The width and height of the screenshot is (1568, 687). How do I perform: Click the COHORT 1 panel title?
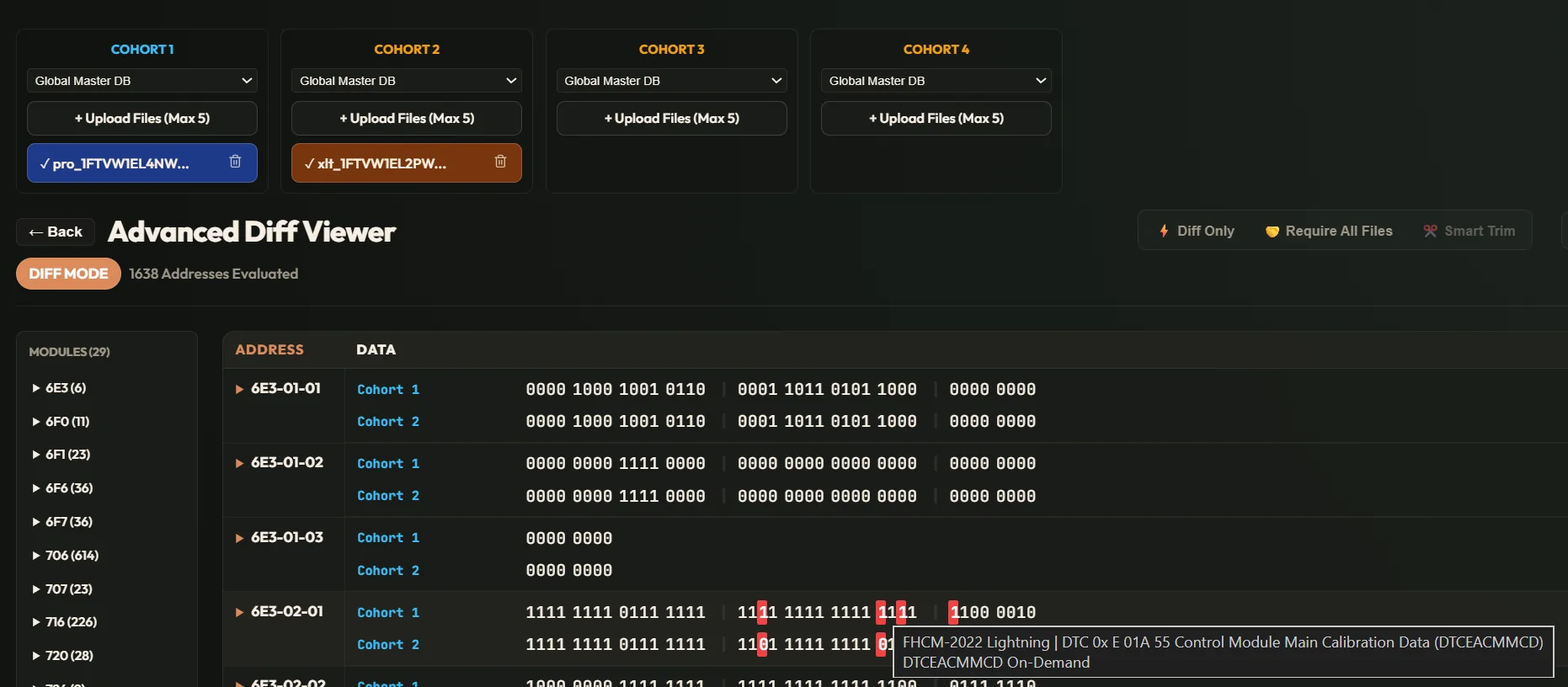(142, 50)
